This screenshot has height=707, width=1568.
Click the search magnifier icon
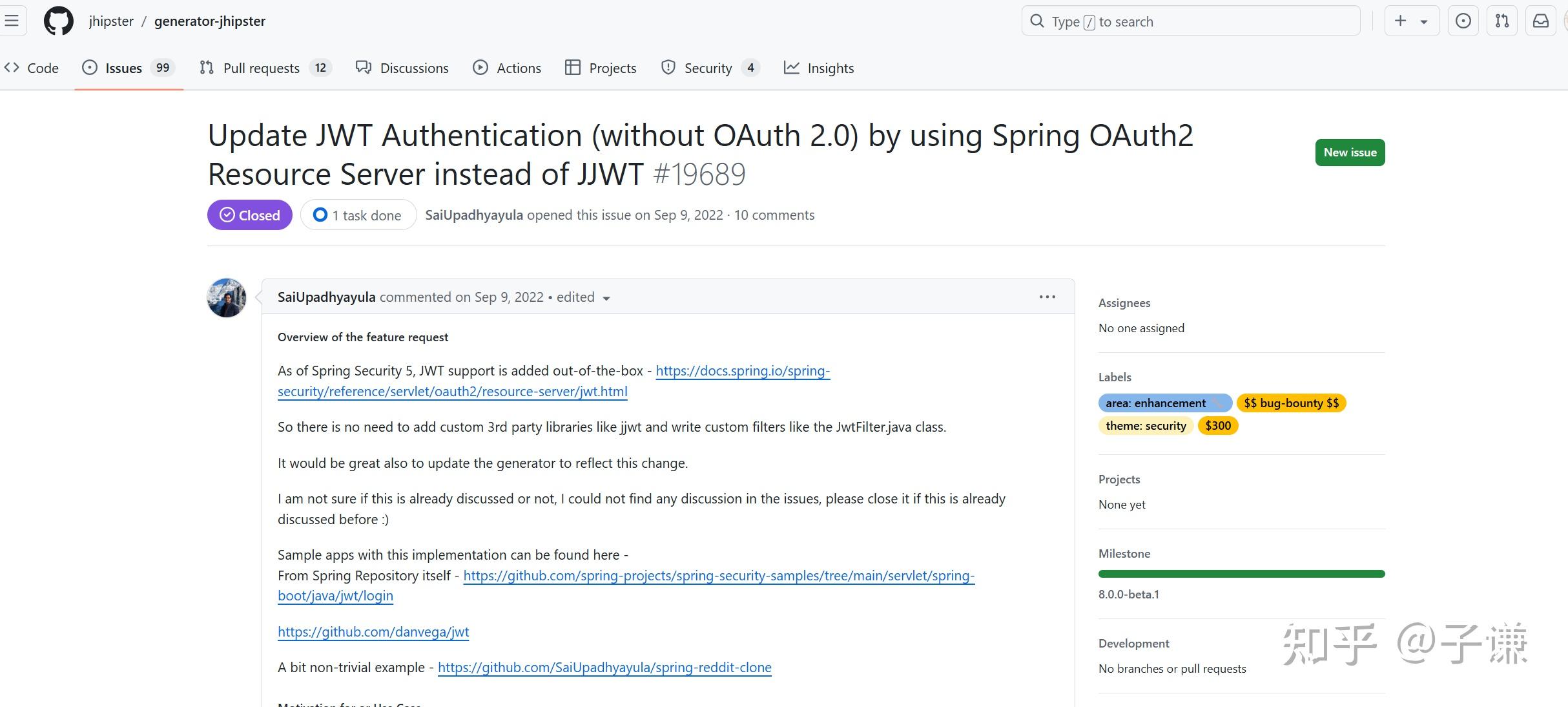[x=1037, y=21]
